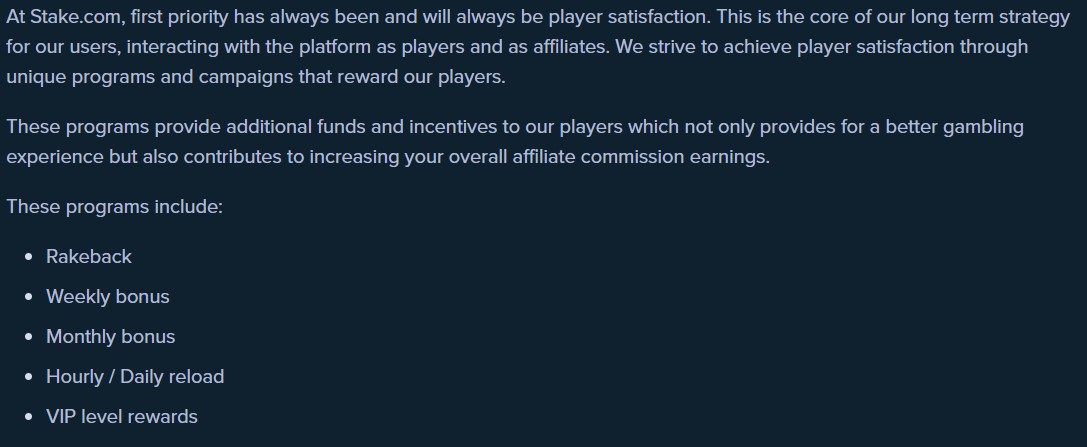This screenshot has height=447, width=1087.
Task: Click the word 'experience' starting second paragraph line
Action: tap(55, 157)
